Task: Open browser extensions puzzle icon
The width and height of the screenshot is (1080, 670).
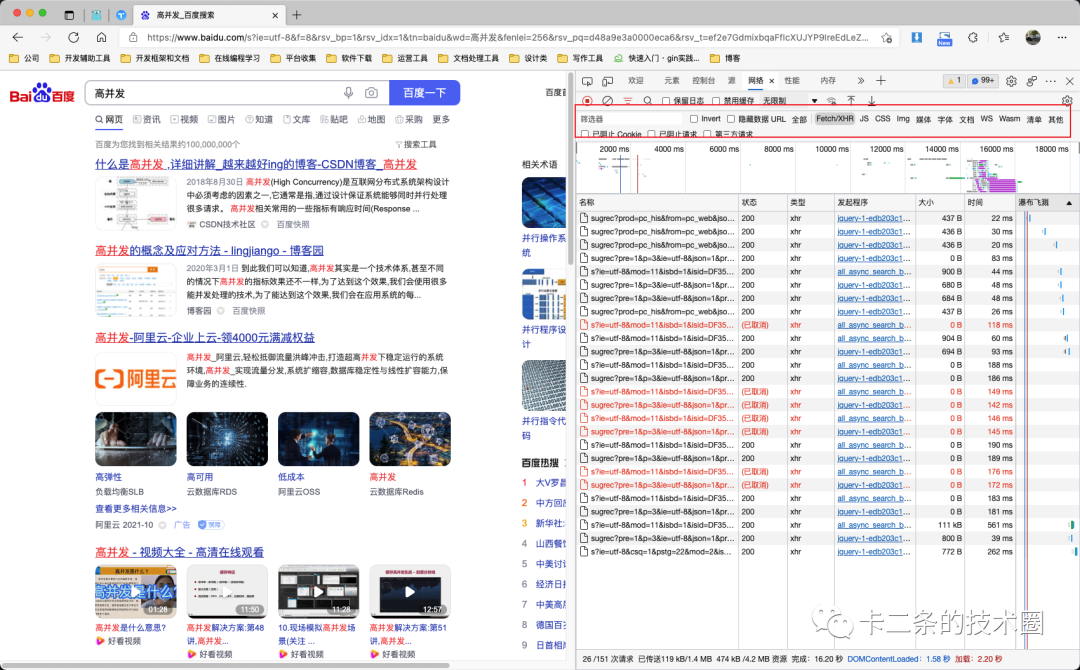Action: click(973, 38)
